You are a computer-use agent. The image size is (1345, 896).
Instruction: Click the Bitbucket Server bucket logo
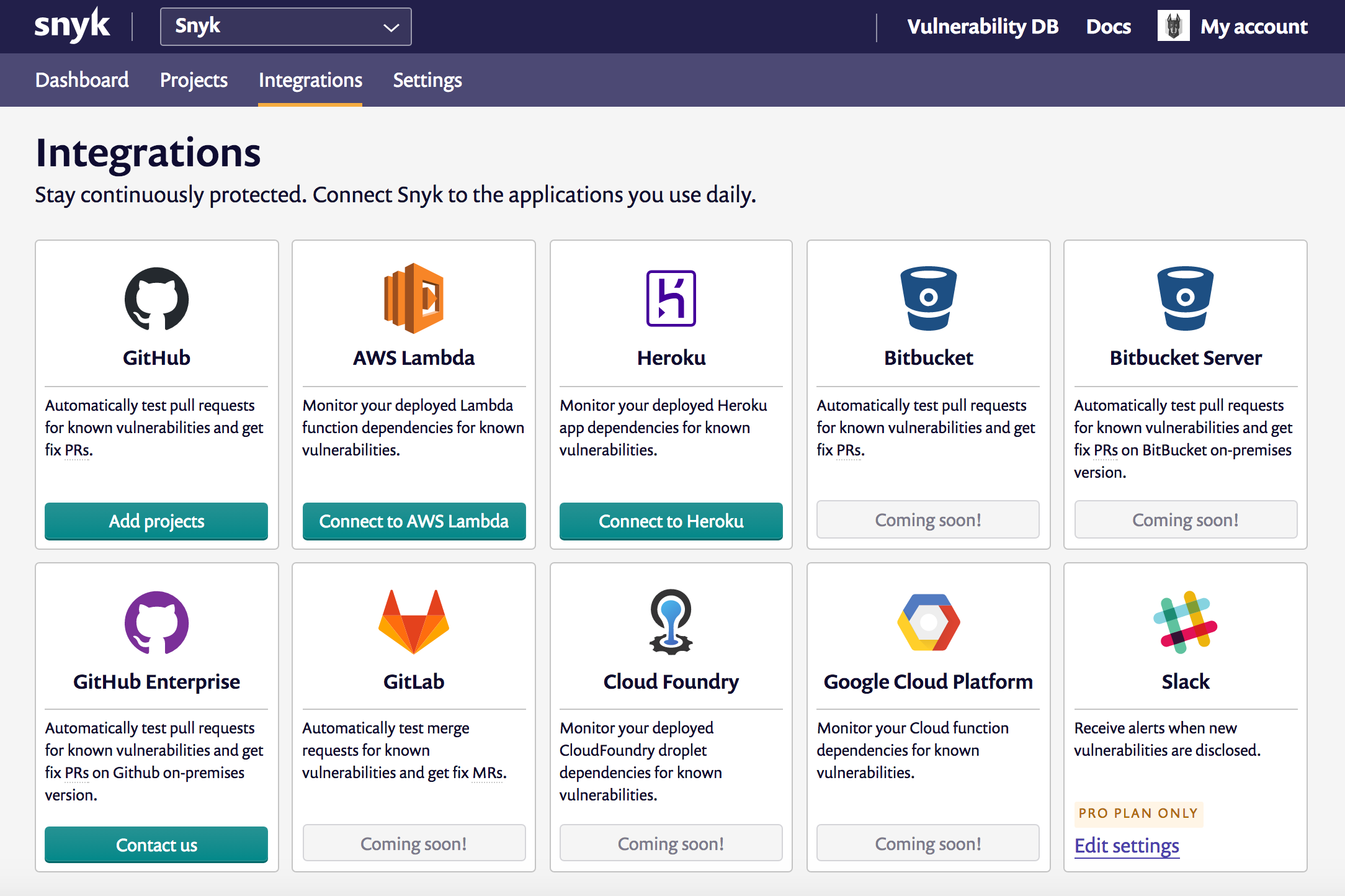pos(1185,298)
